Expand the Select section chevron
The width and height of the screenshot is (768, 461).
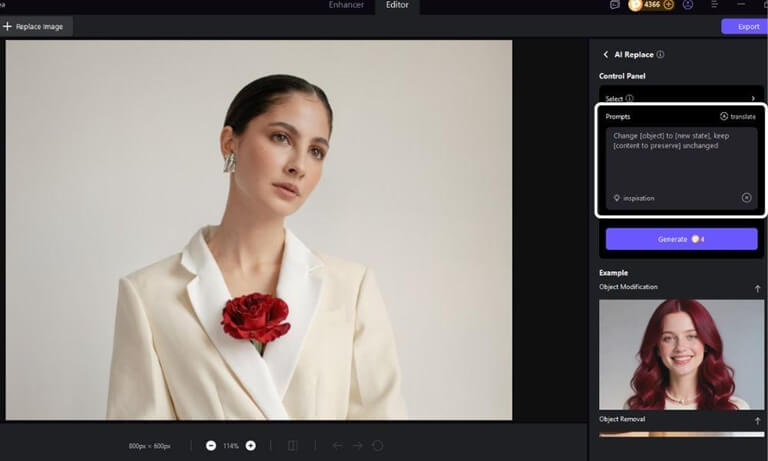pos(753,98)
